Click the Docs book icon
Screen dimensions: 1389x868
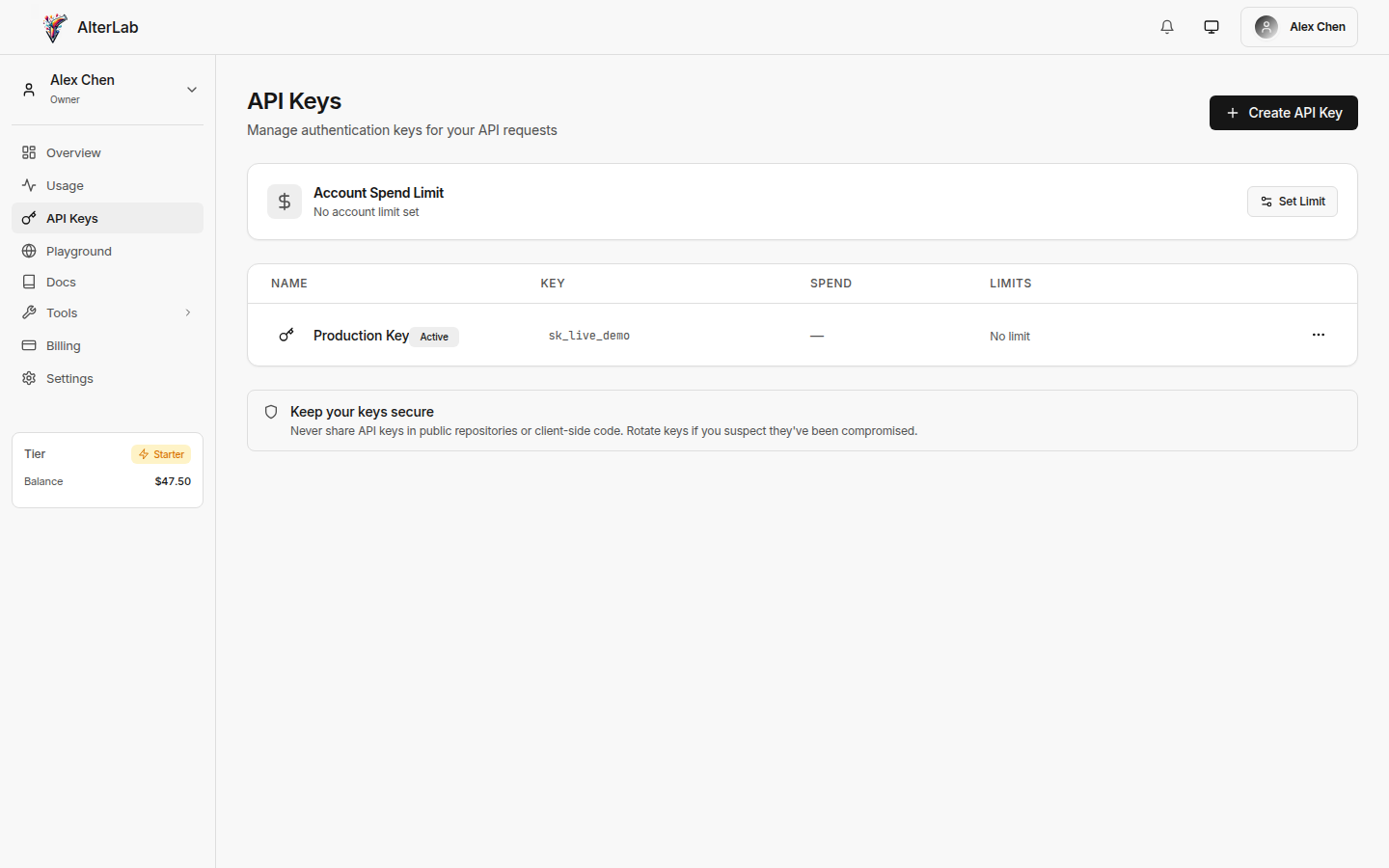(x=29, y=282)
